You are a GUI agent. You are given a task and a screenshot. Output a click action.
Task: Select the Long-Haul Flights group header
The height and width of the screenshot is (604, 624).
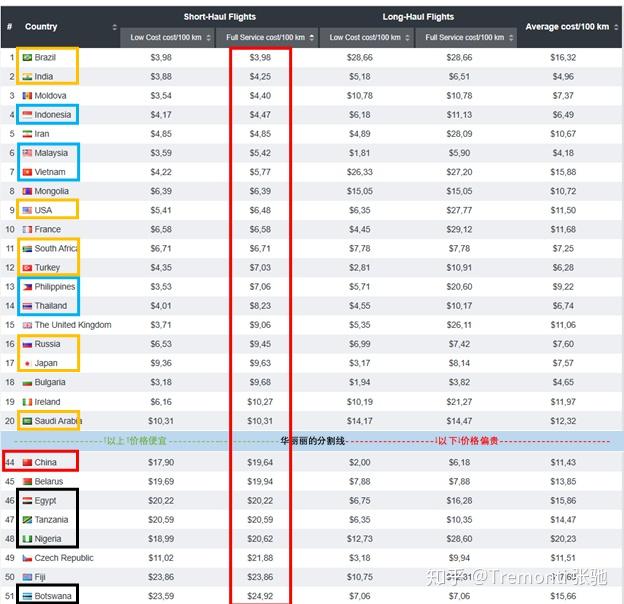(418, 17)
